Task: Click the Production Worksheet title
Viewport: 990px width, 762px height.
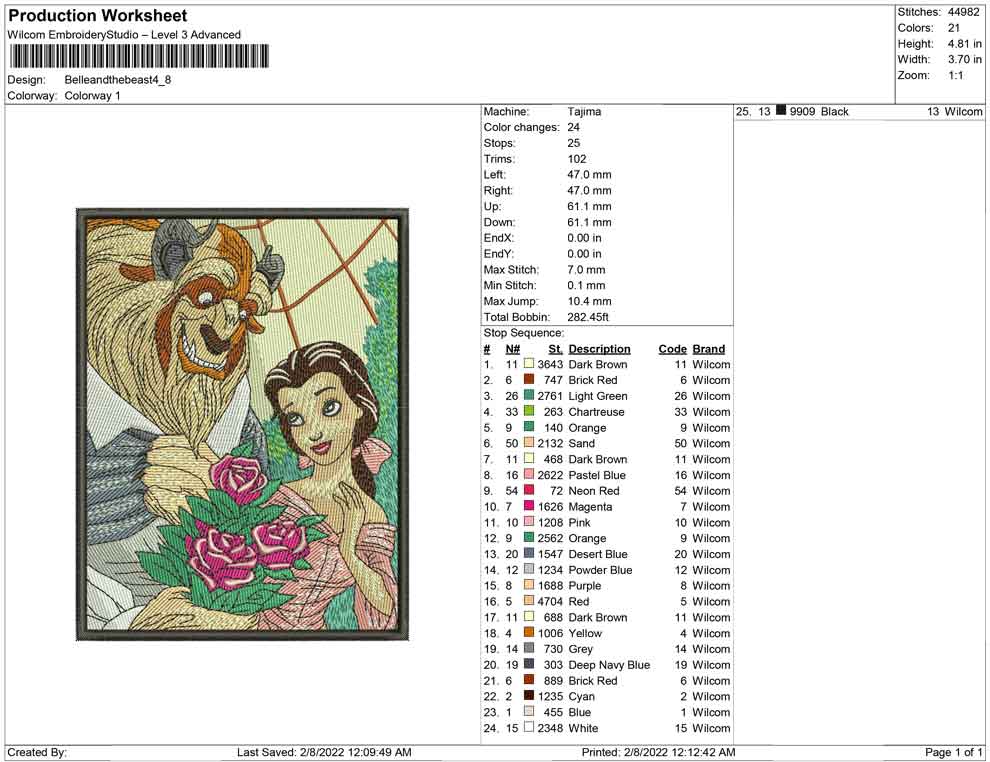Action: click(98, 16)
